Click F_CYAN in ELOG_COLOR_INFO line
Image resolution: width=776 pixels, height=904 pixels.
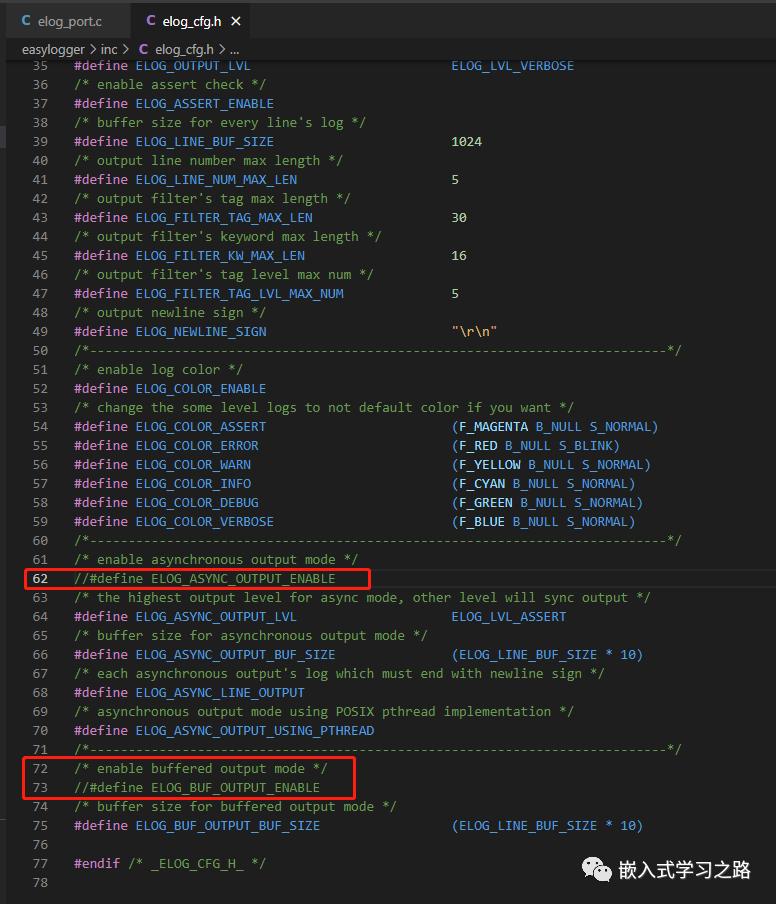(482, 484)
